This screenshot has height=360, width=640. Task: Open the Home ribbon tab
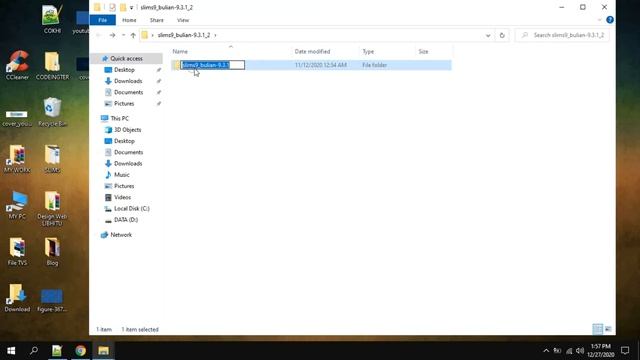coord(129,20)
